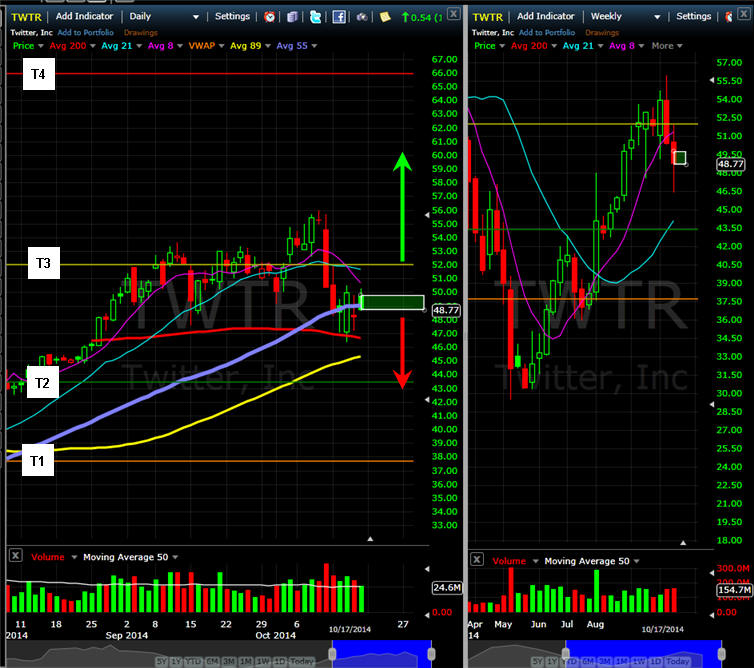
Task: Select the 5Y range in Daily chart
Action: tap(162, 661)
